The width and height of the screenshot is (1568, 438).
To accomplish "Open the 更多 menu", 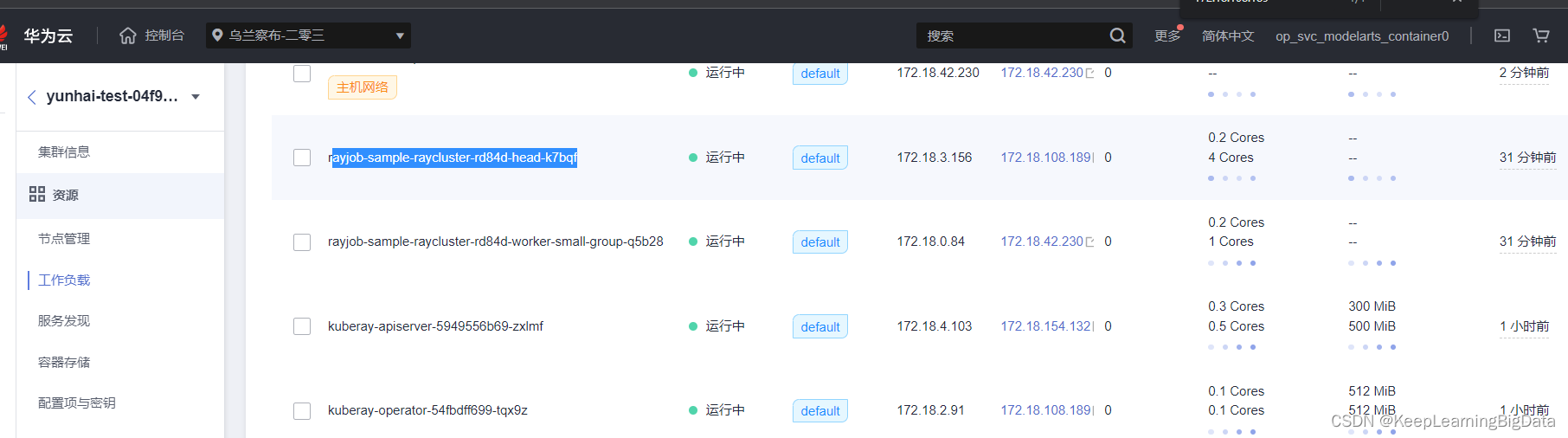I will 1166,35.
